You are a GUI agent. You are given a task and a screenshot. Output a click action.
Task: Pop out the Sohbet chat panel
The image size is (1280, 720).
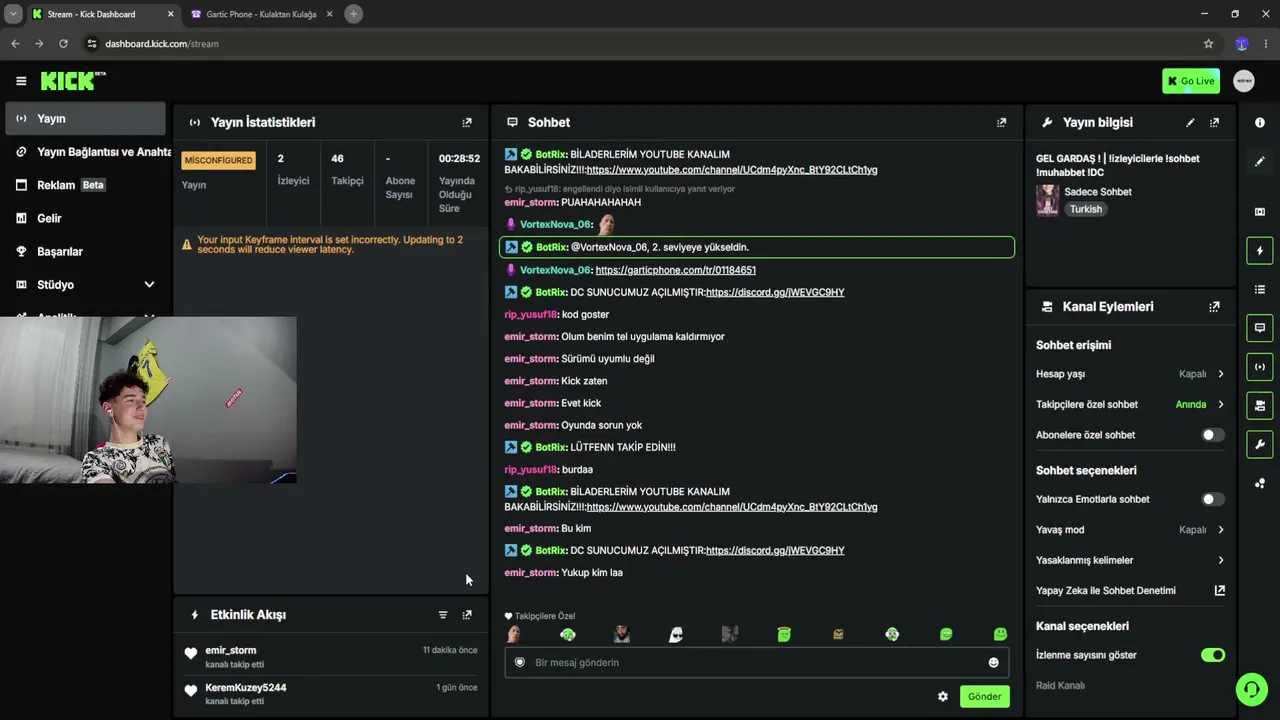point(1001,122)
